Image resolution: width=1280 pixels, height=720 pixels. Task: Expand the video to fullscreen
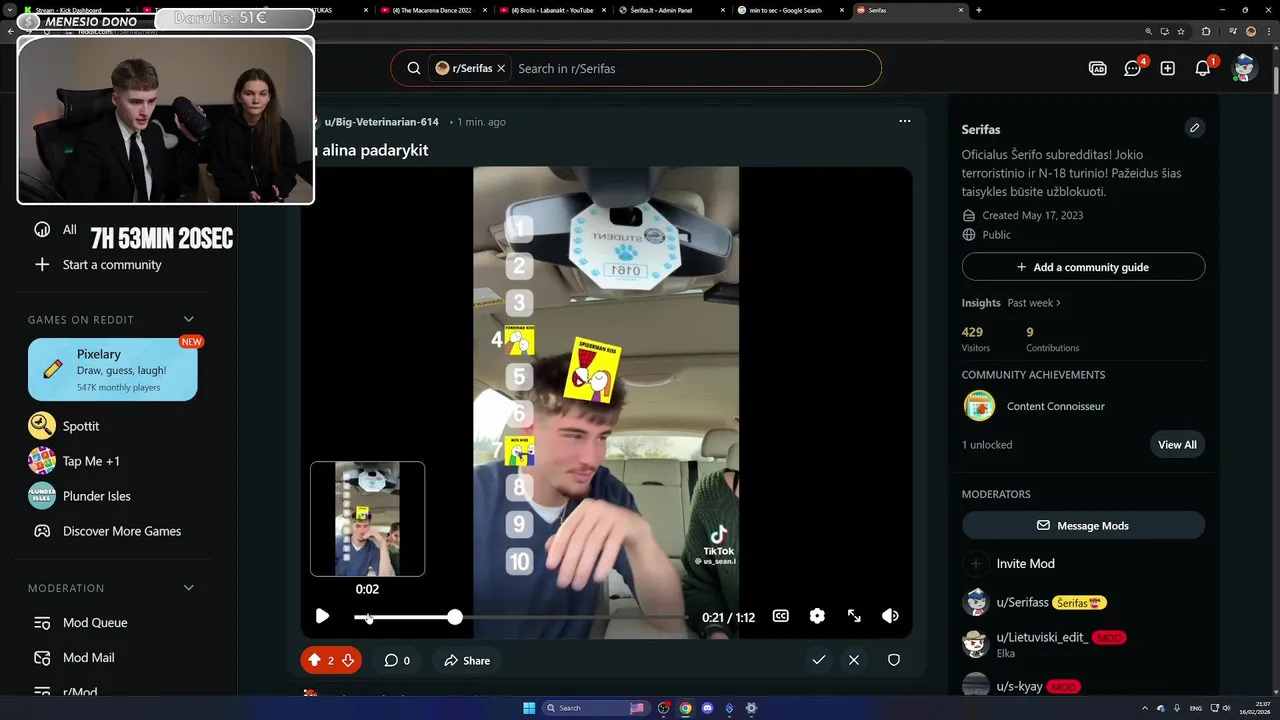coord(854,616)
